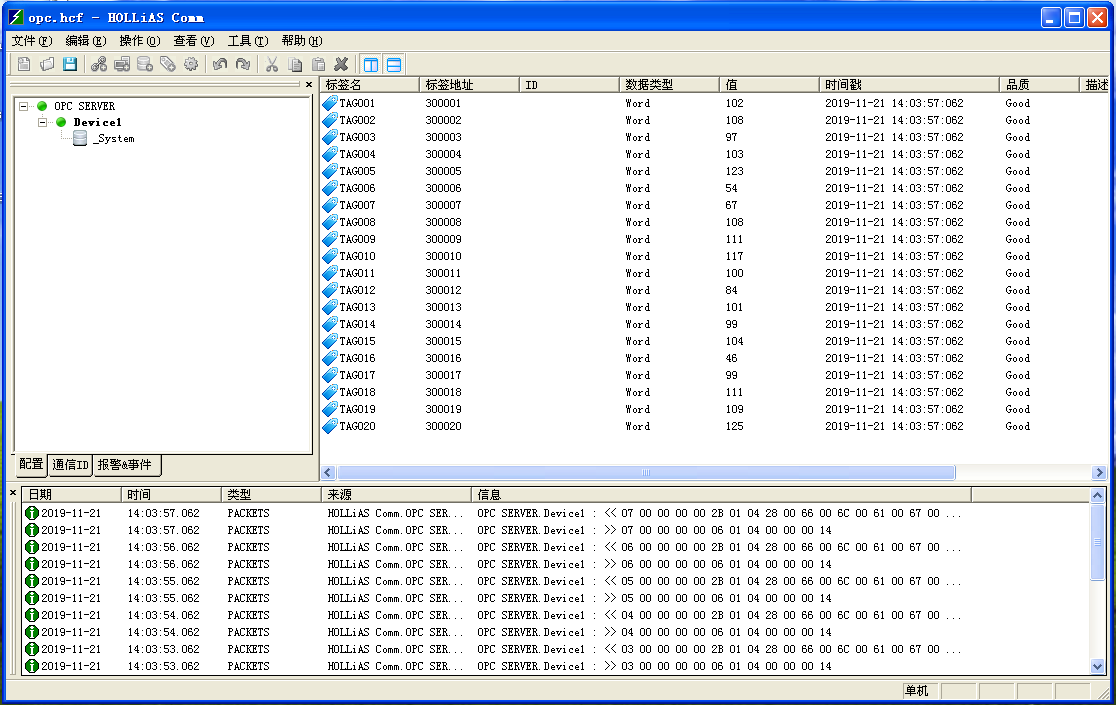Select the TAG003 row name

tap(357, 137)
